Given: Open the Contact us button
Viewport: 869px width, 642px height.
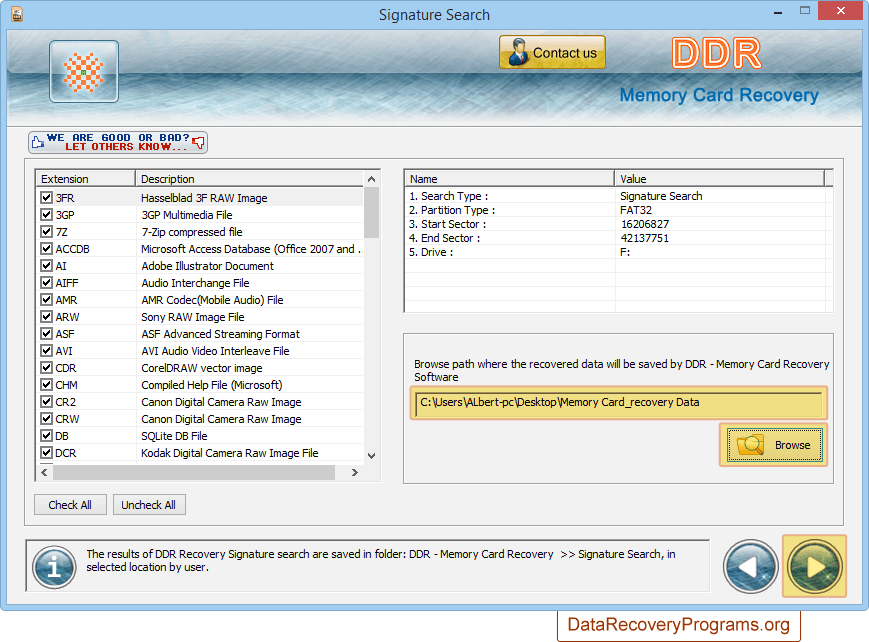Looking at the screenshot, I should 552,53.
